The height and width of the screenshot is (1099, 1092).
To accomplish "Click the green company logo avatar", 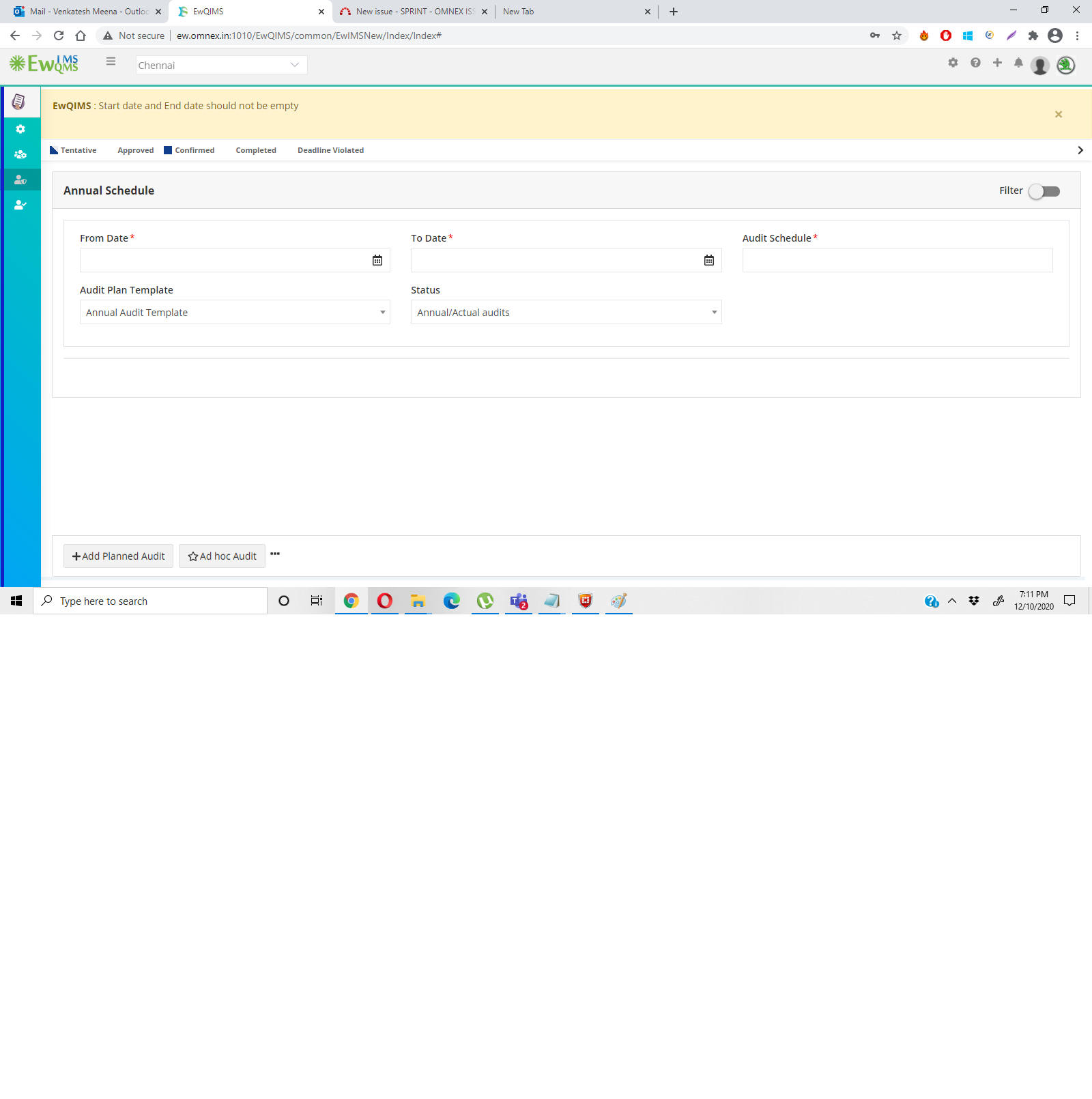I will tap(1065, 66).
